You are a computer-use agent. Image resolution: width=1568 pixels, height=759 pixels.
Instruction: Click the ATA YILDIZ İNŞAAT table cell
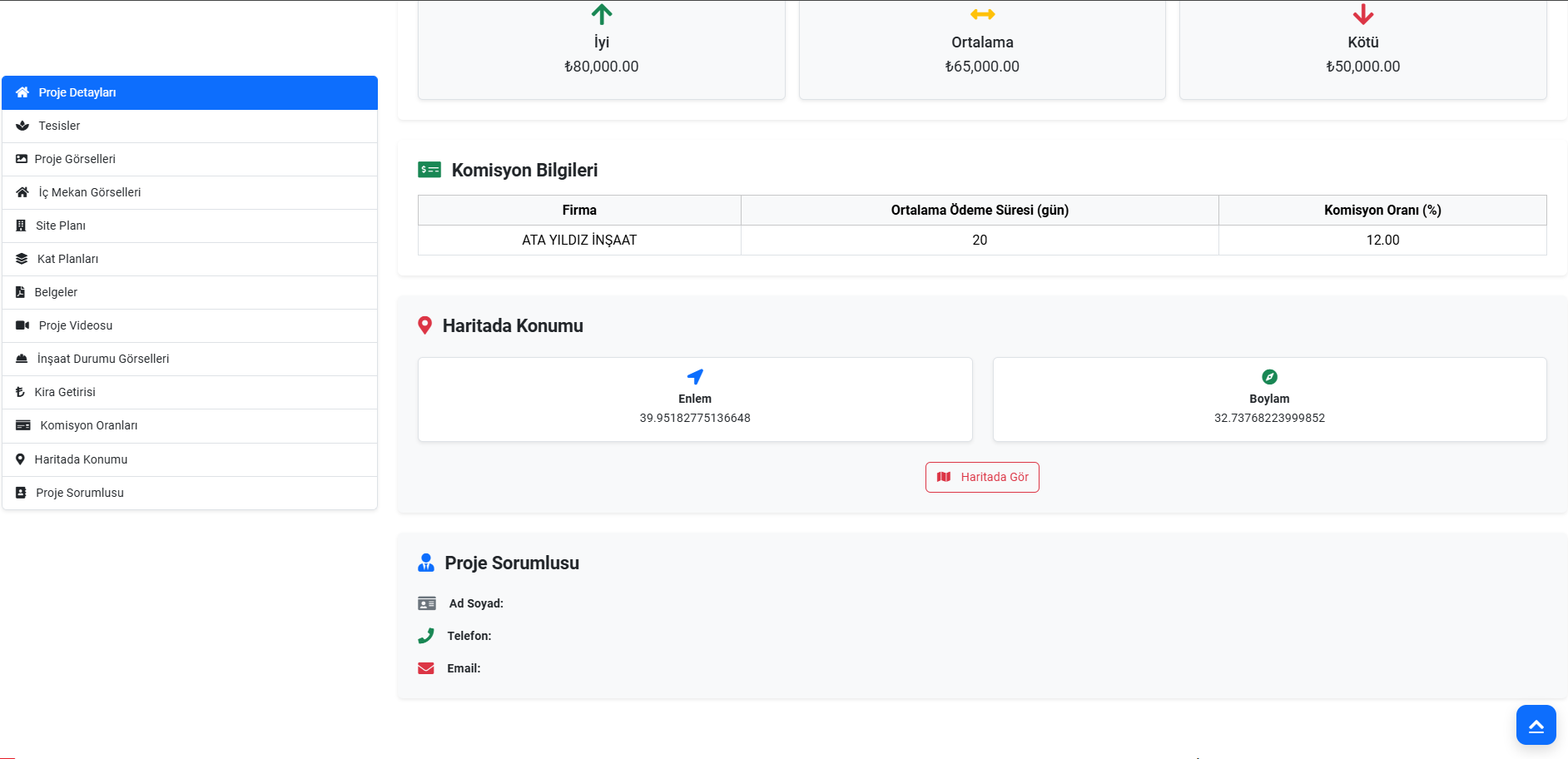(579, 240)
